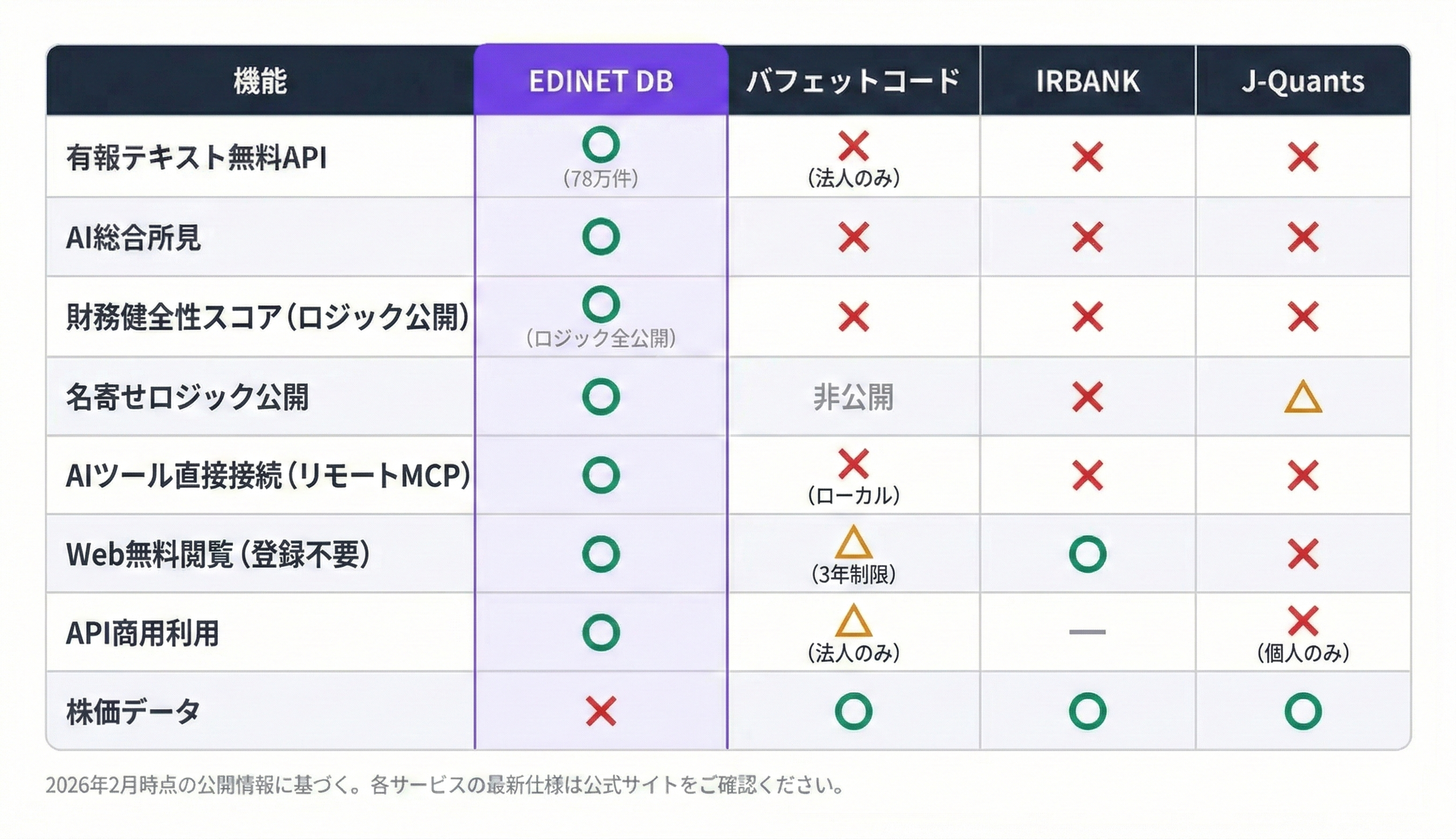Click IRBANK's gray dash for API商用利用
1456x839 pixels.
pyautogui.click(x=1088, y=632)
